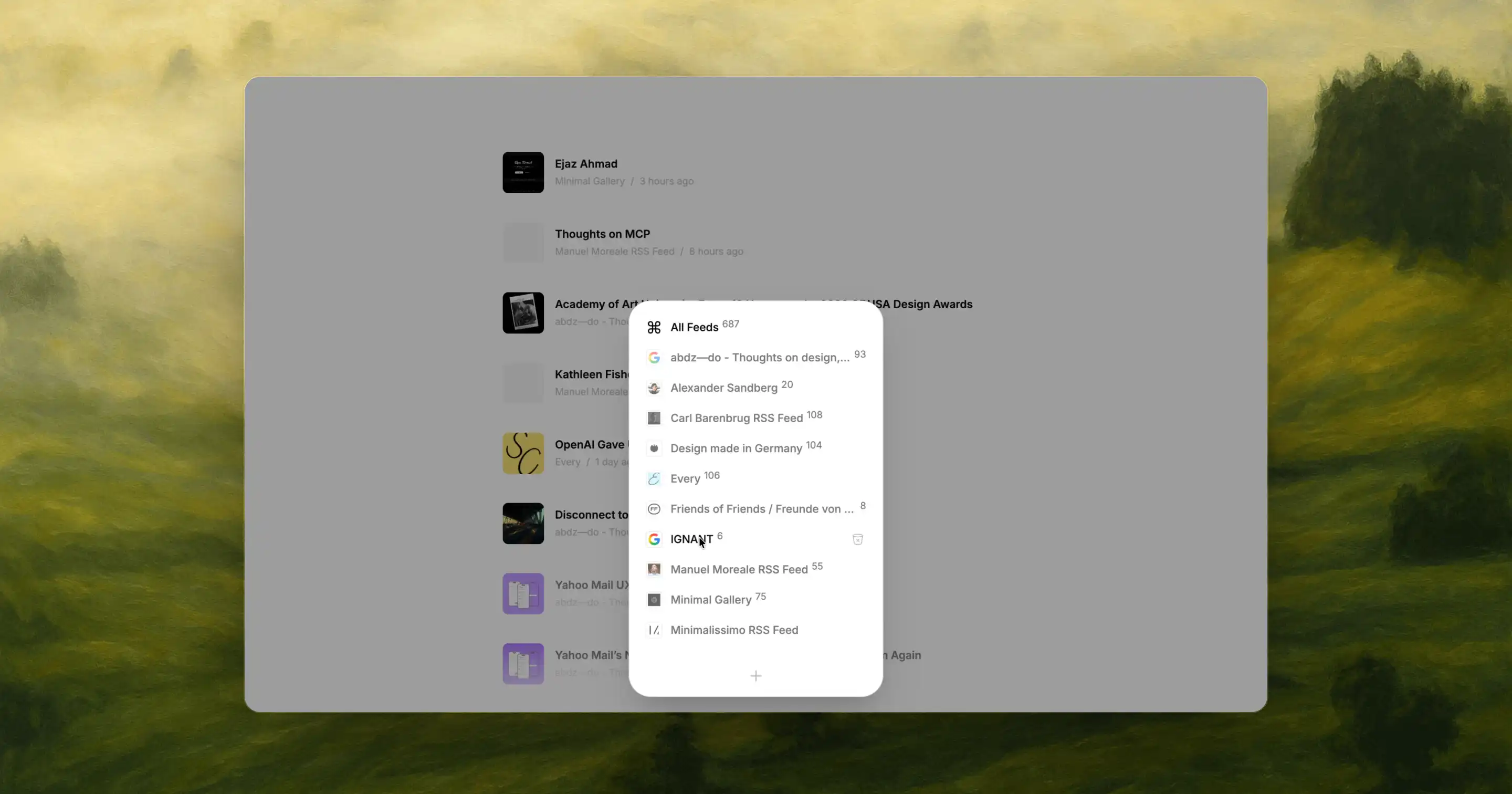This screenshot has width=1512, height=794.
Task: Click the All Feeds command icon
Action: click(x=654, y=327)
